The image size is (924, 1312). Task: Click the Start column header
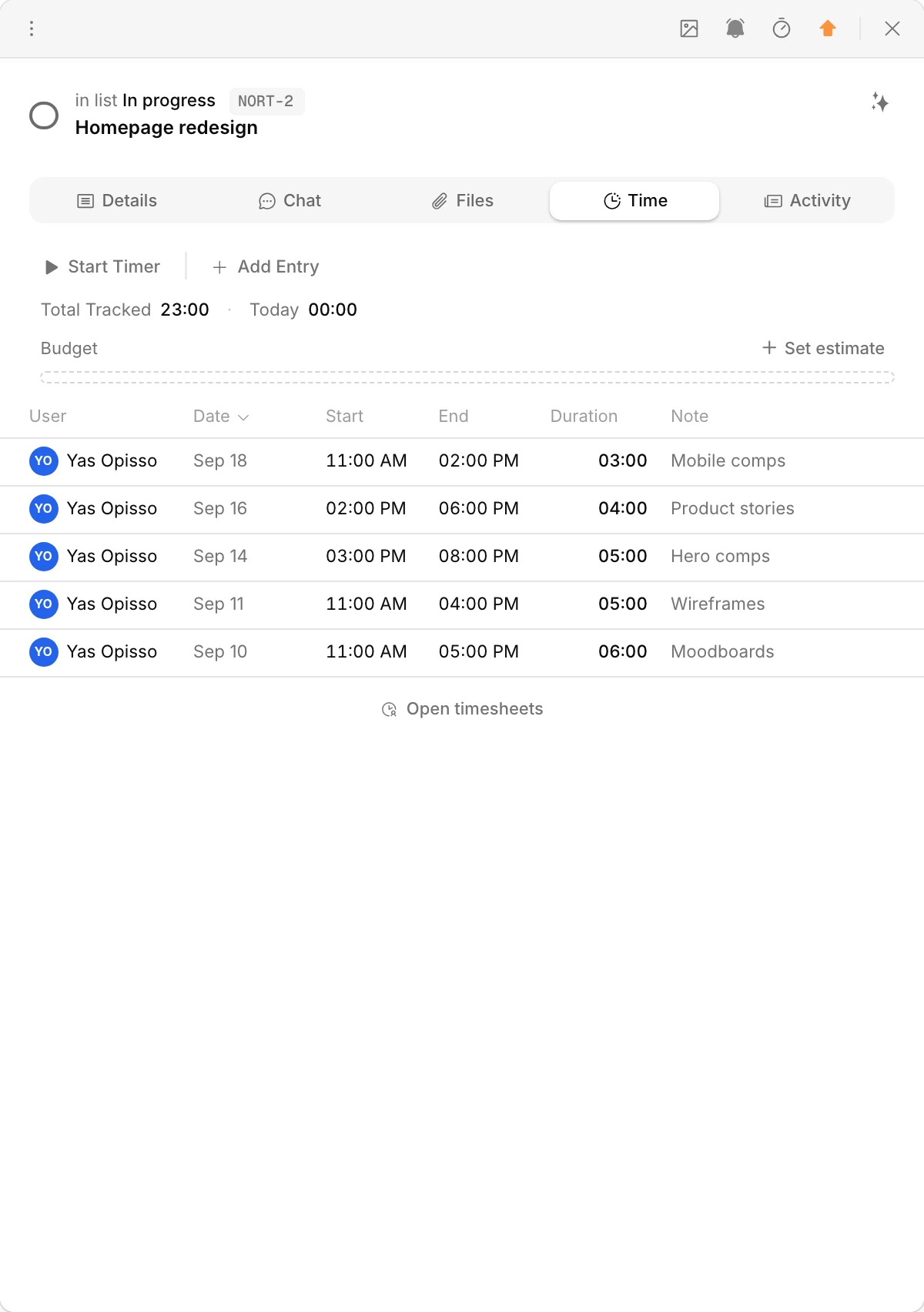click(x=344, y=416)
